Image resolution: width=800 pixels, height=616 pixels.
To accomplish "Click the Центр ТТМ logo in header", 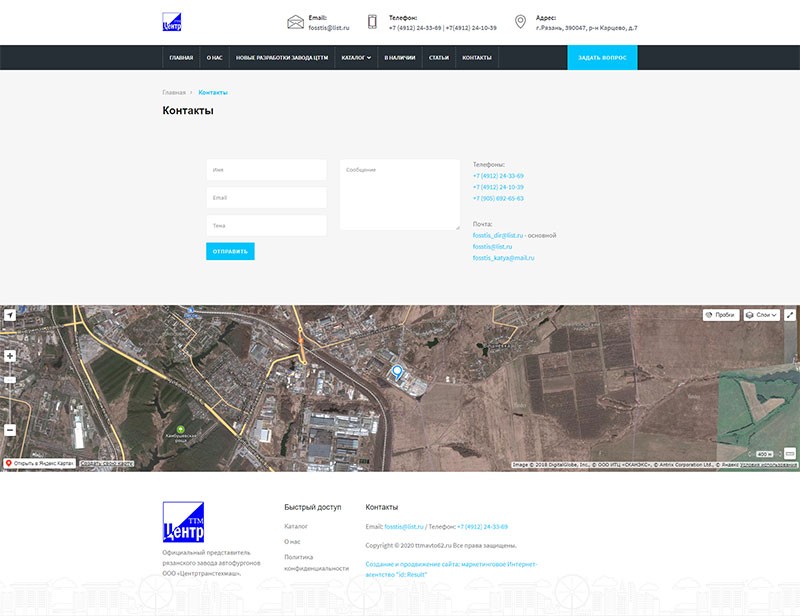I will [x=172, y=22].
